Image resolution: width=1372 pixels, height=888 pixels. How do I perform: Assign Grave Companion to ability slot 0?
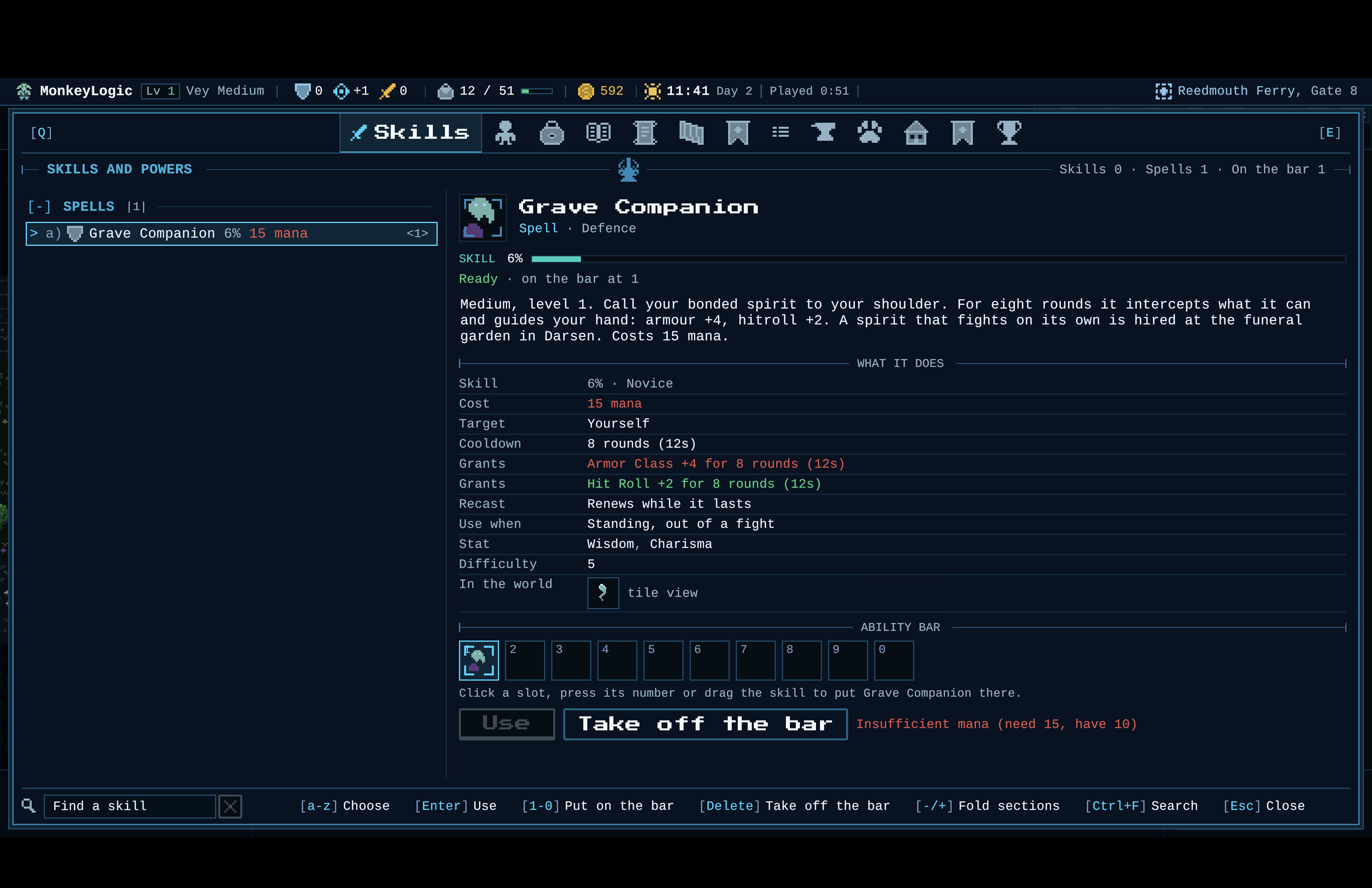(x=893, y=660)
